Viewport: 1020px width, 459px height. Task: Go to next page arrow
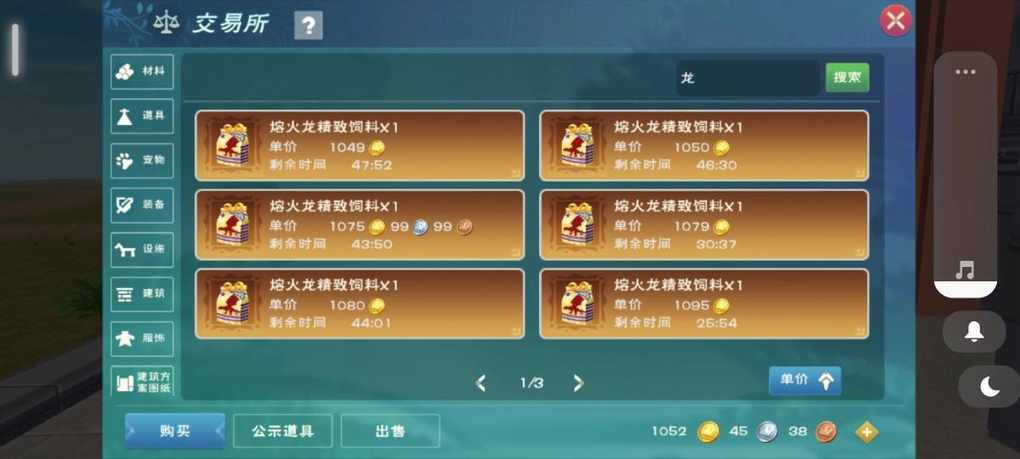coord(578,383)
